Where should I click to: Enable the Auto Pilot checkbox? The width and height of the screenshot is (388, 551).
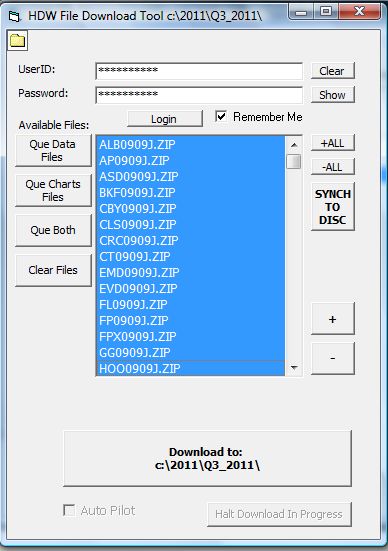[69, 510]
